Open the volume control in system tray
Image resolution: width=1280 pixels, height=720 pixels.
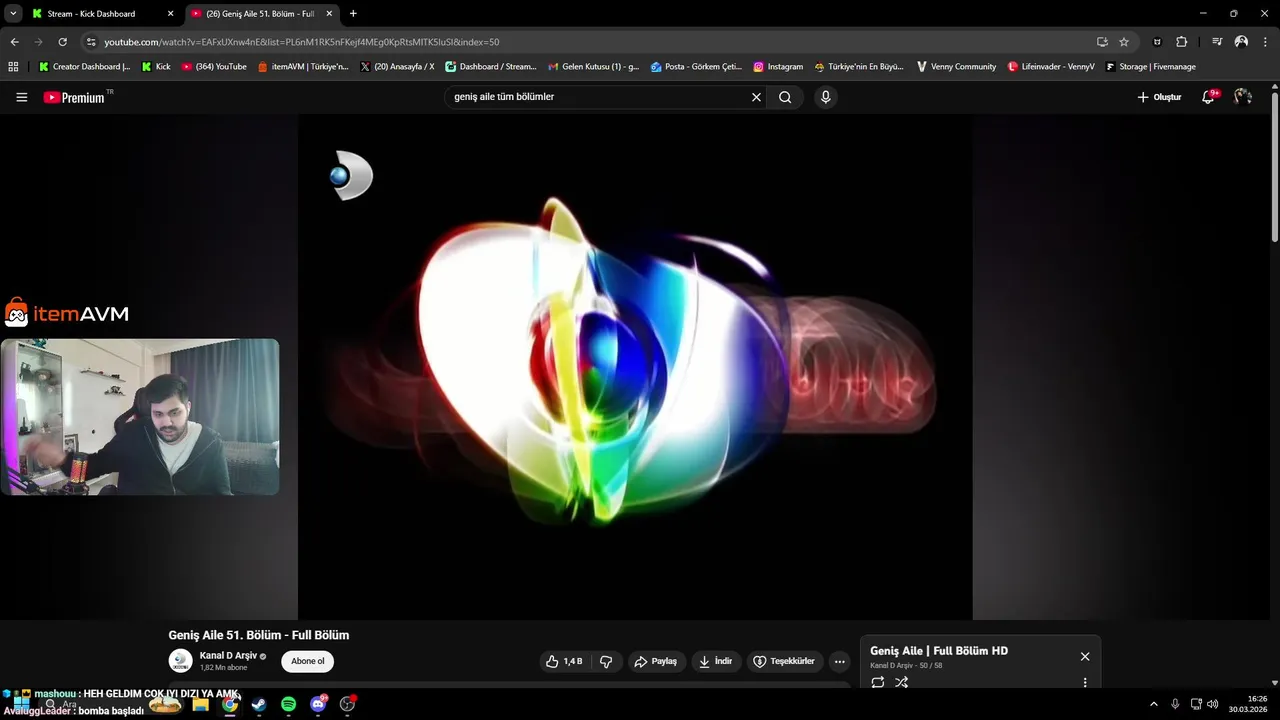(x=1213, y=704)
